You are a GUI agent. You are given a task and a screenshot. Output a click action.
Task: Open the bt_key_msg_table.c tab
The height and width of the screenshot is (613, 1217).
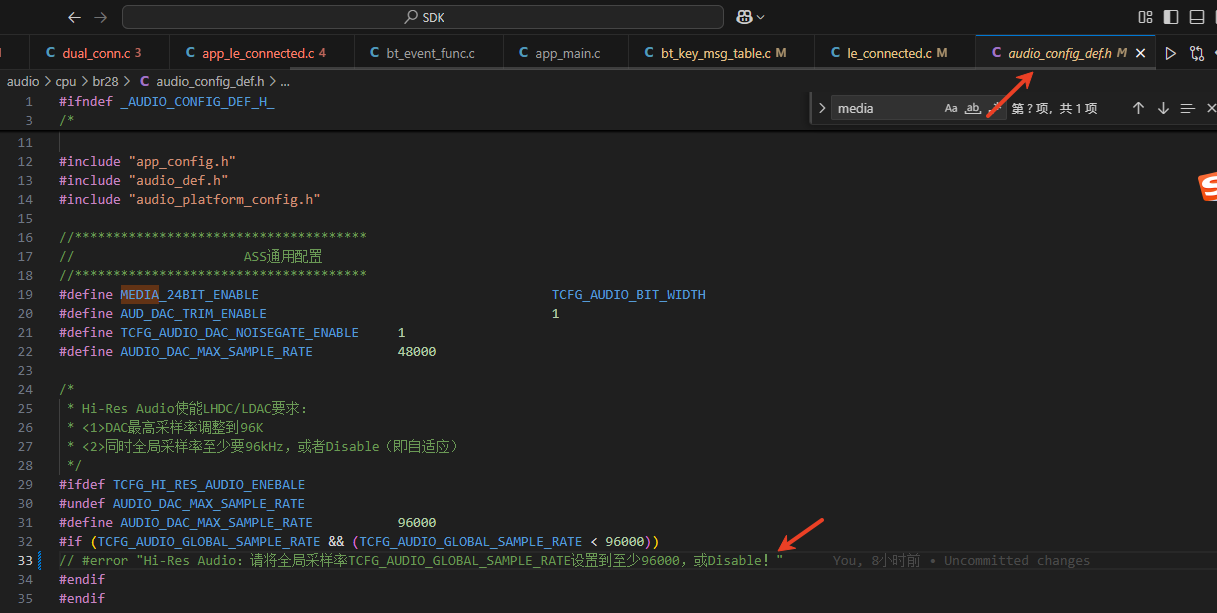(722, 53)
